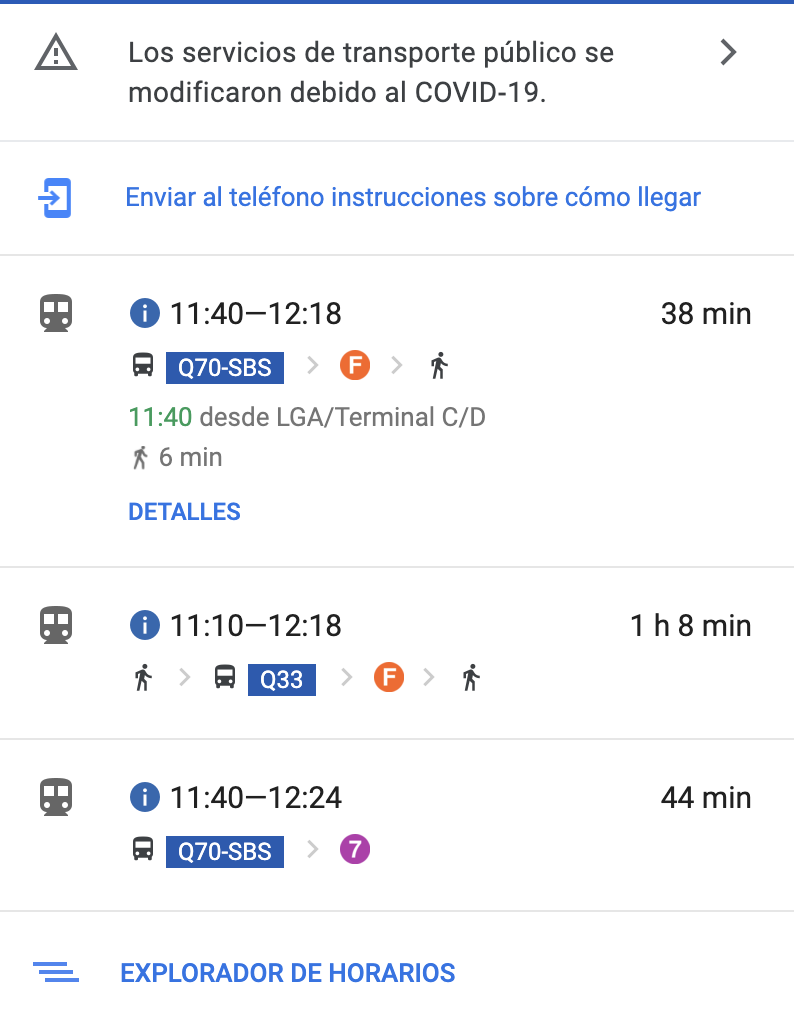Click the send to phone icon
This screenshot has width=794, height=1026.
point(55,198)
